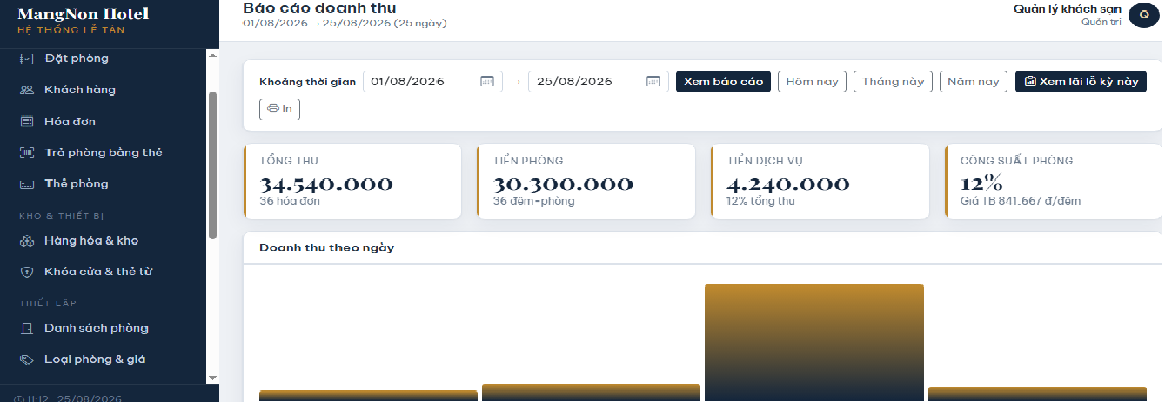This screenshot has height=405, width=1162.
Task: Open the Hàng hóa & kho boxes icon
Action: (27, 241)
